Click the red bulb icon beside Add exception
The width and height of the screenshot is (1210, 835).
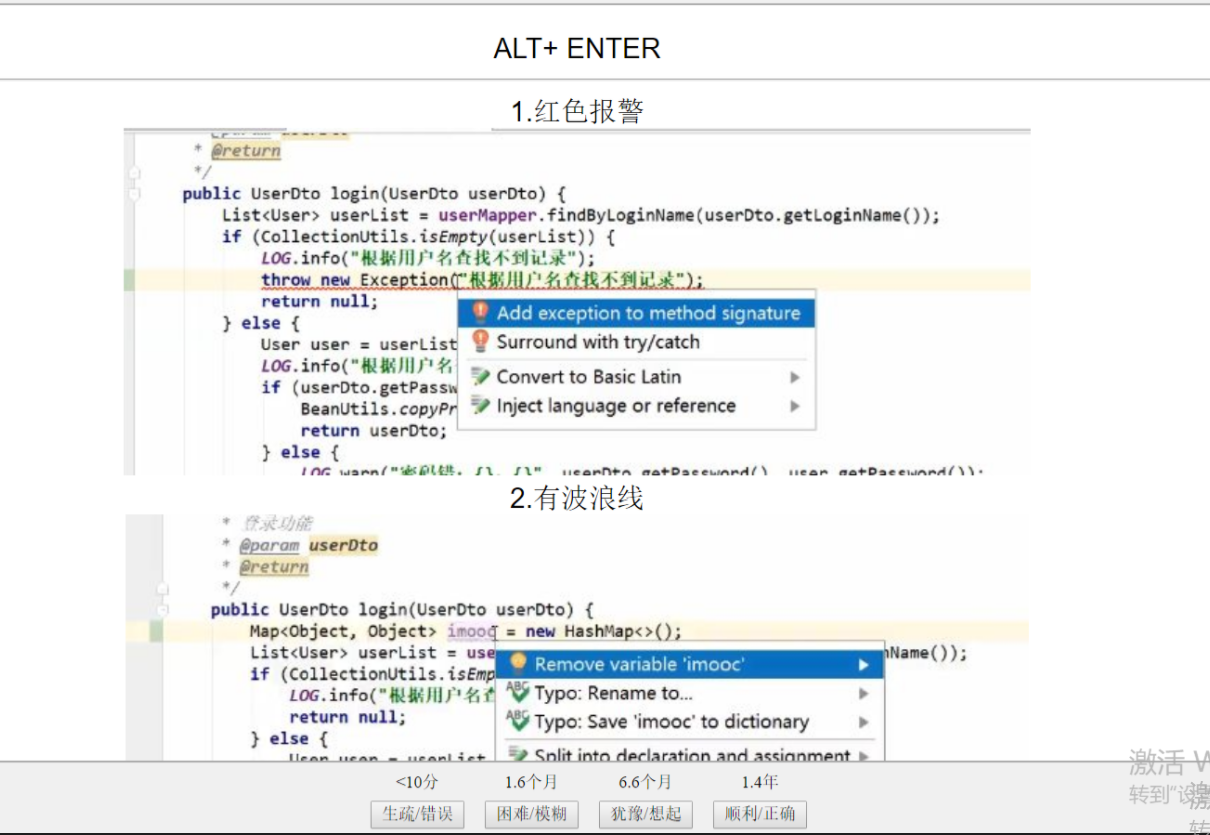(481, 313)
